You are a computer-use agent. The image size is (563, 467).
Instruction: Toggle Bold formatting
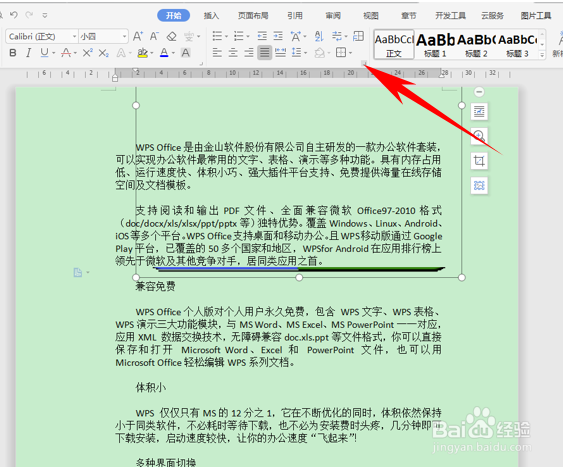coord(13,53)
